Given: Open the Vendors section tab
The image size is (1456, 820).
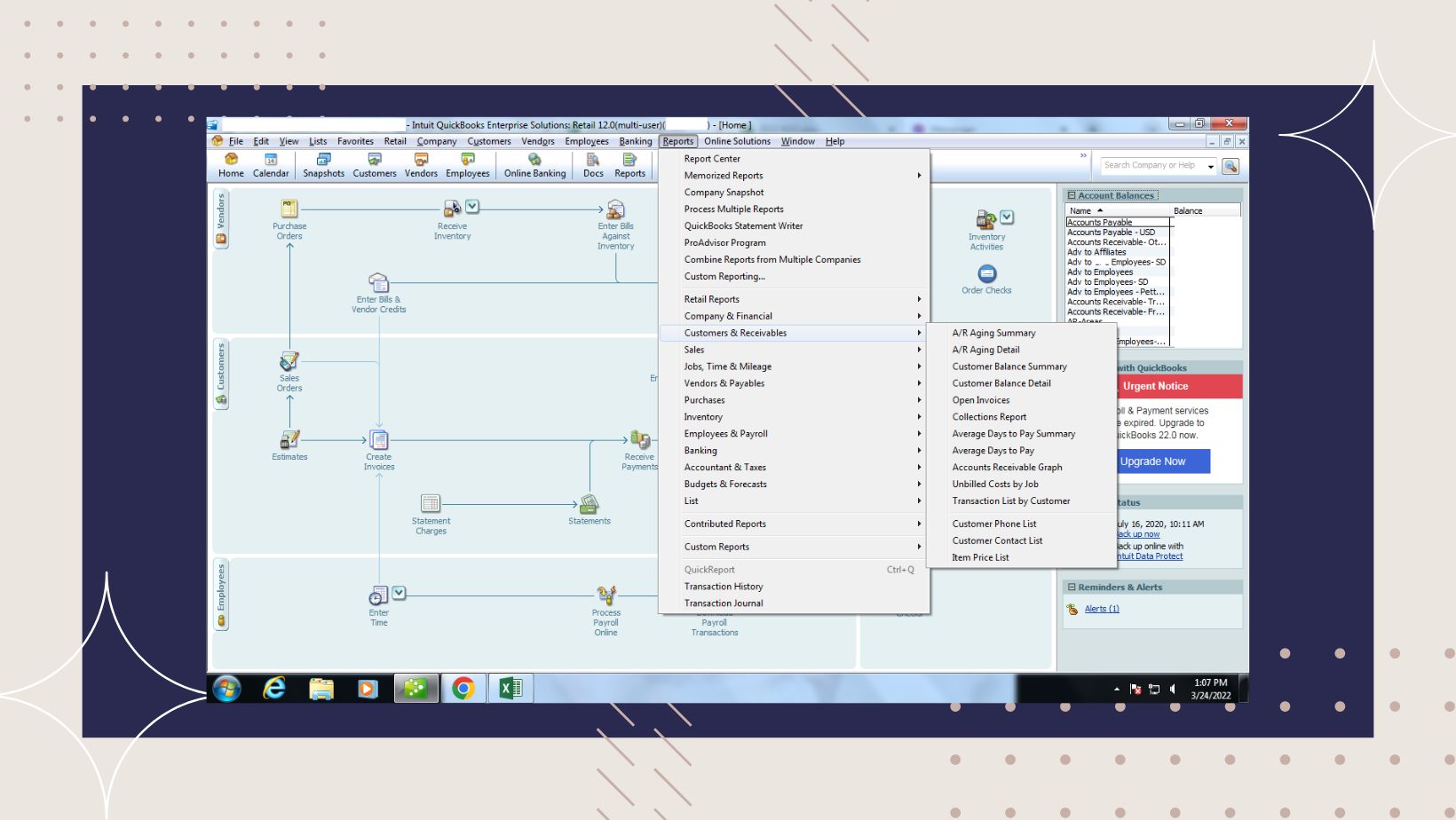Looking at the screenshot, I should point(221,219).
